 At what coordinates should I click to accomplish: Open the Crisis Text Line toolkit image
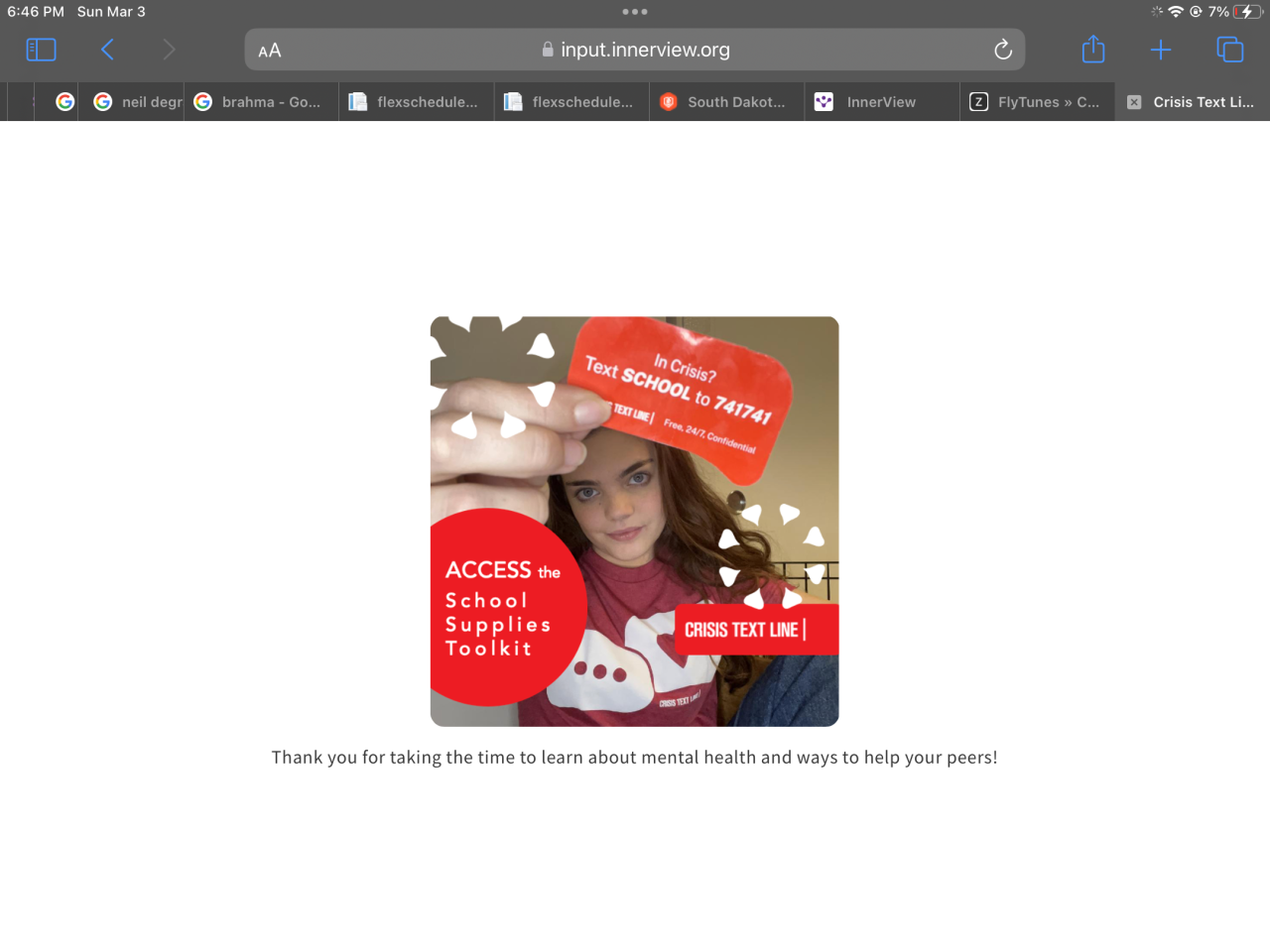pos(635,522)
